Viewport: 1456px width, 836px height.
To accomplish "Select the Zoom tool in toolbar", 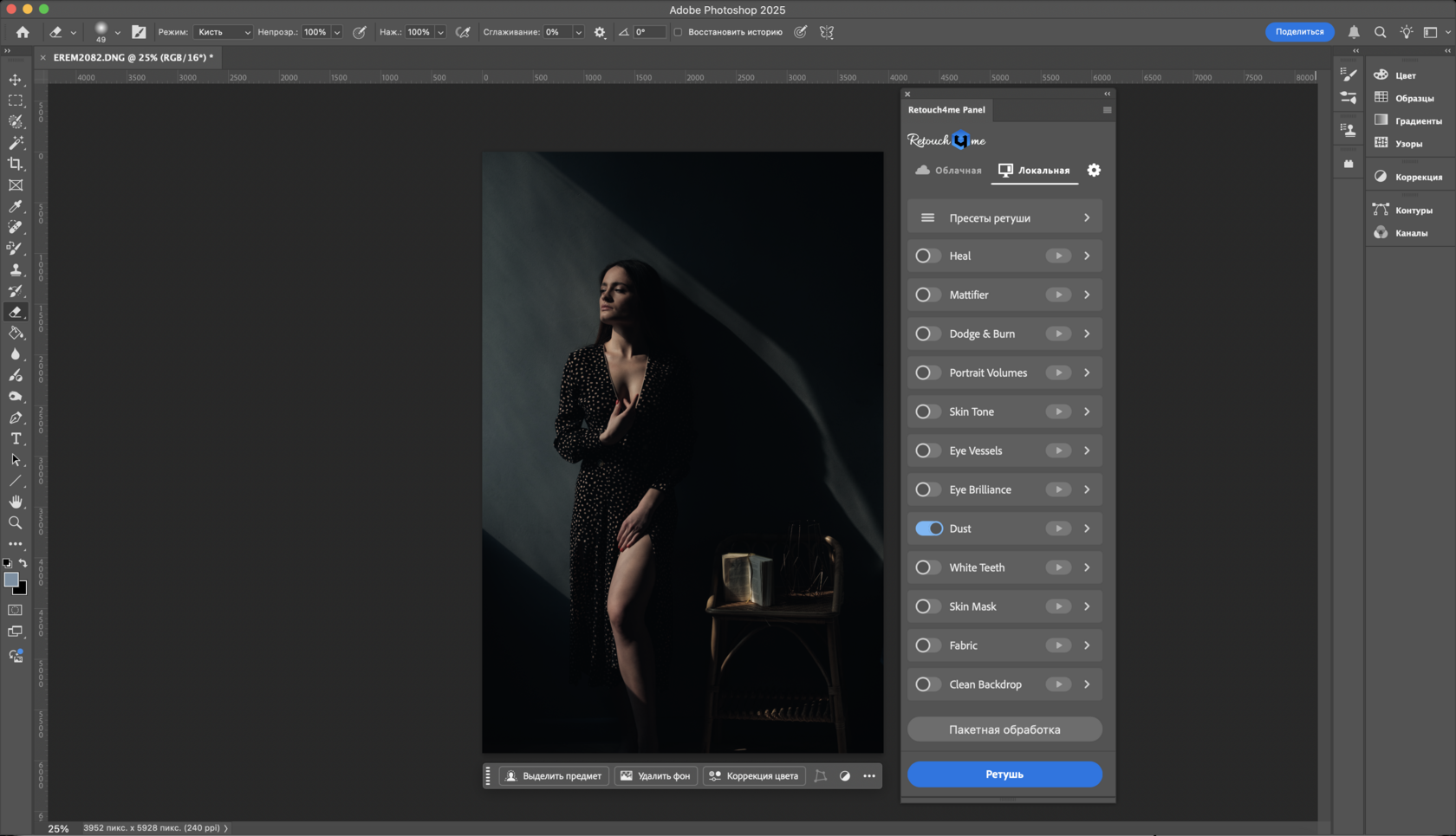I will point(16,523).
